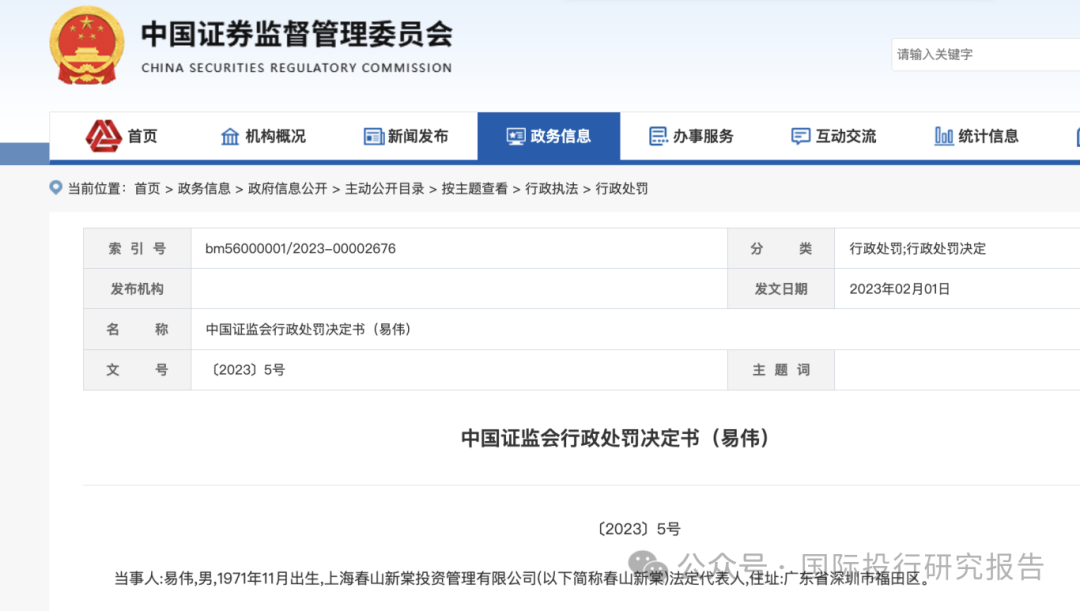This screenshot has height=611, width=1080.
Task: Click 首页 in the breadcrumb path
Action: pyautogui.click(x=147, y=189)
